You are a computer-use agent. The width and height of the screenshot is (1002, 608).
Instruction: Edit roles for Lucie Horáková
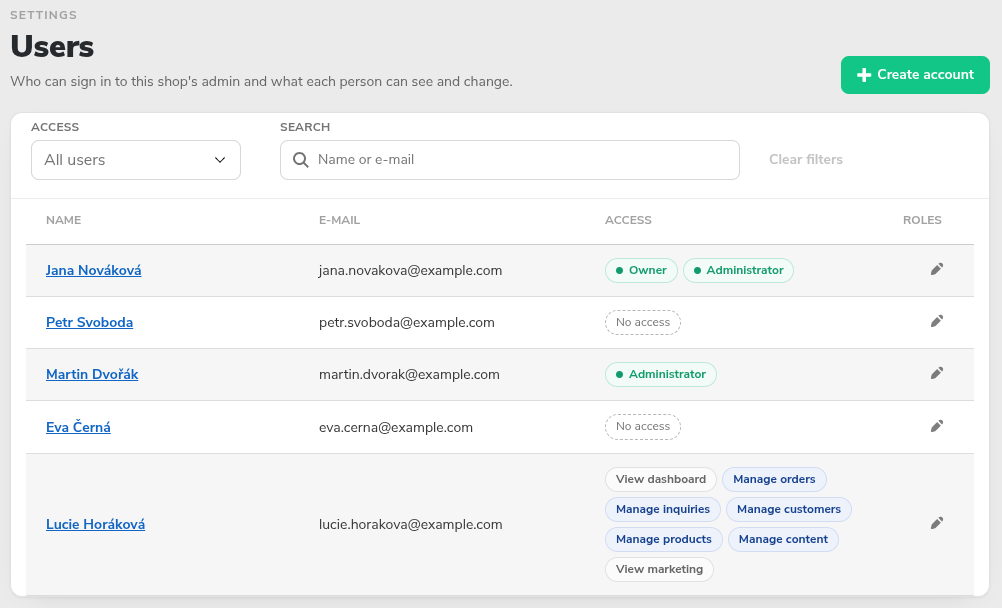937,523
